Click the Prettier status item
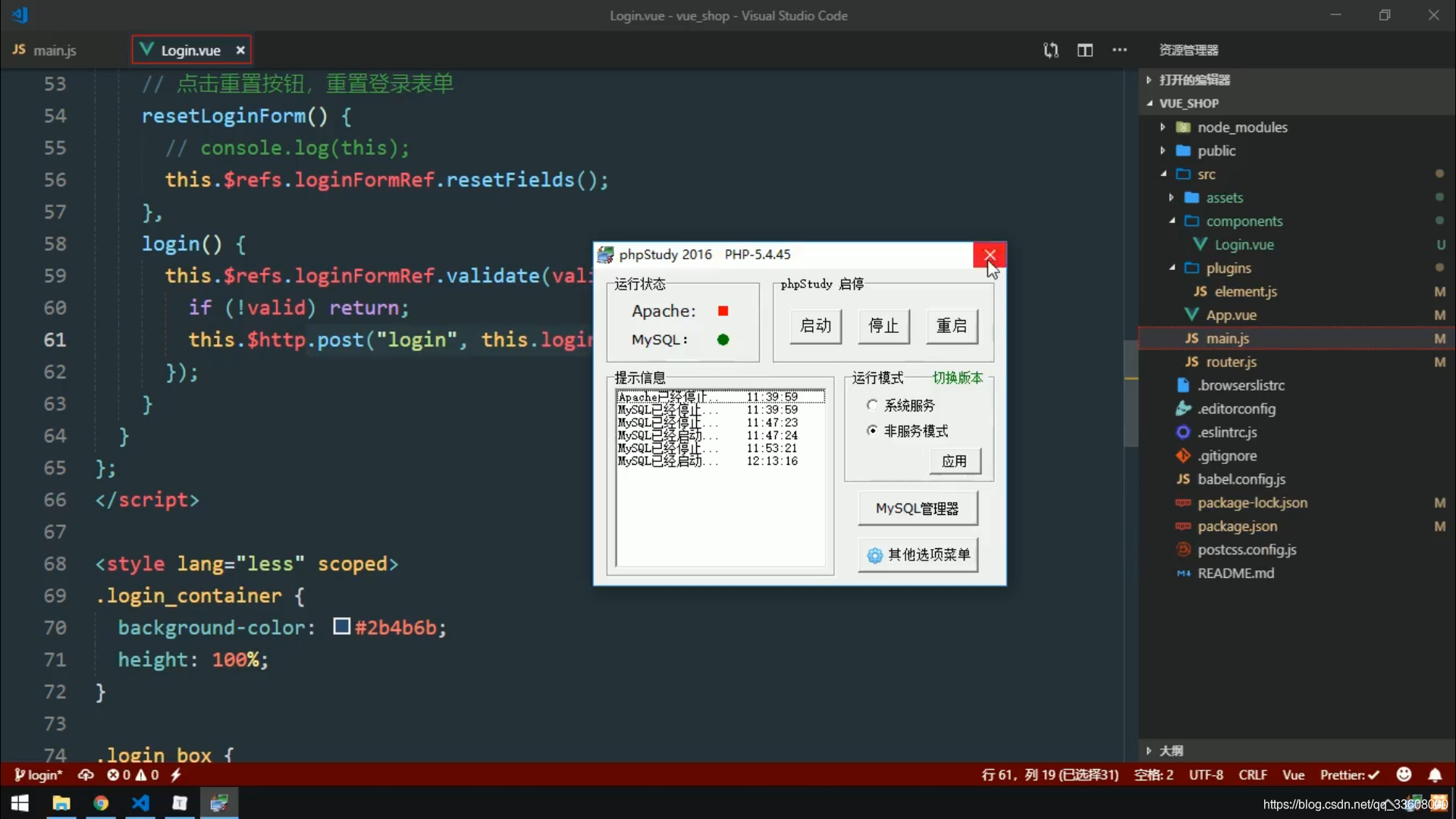Screen dimensions: 1456x819 click(x=1349, y=775)
